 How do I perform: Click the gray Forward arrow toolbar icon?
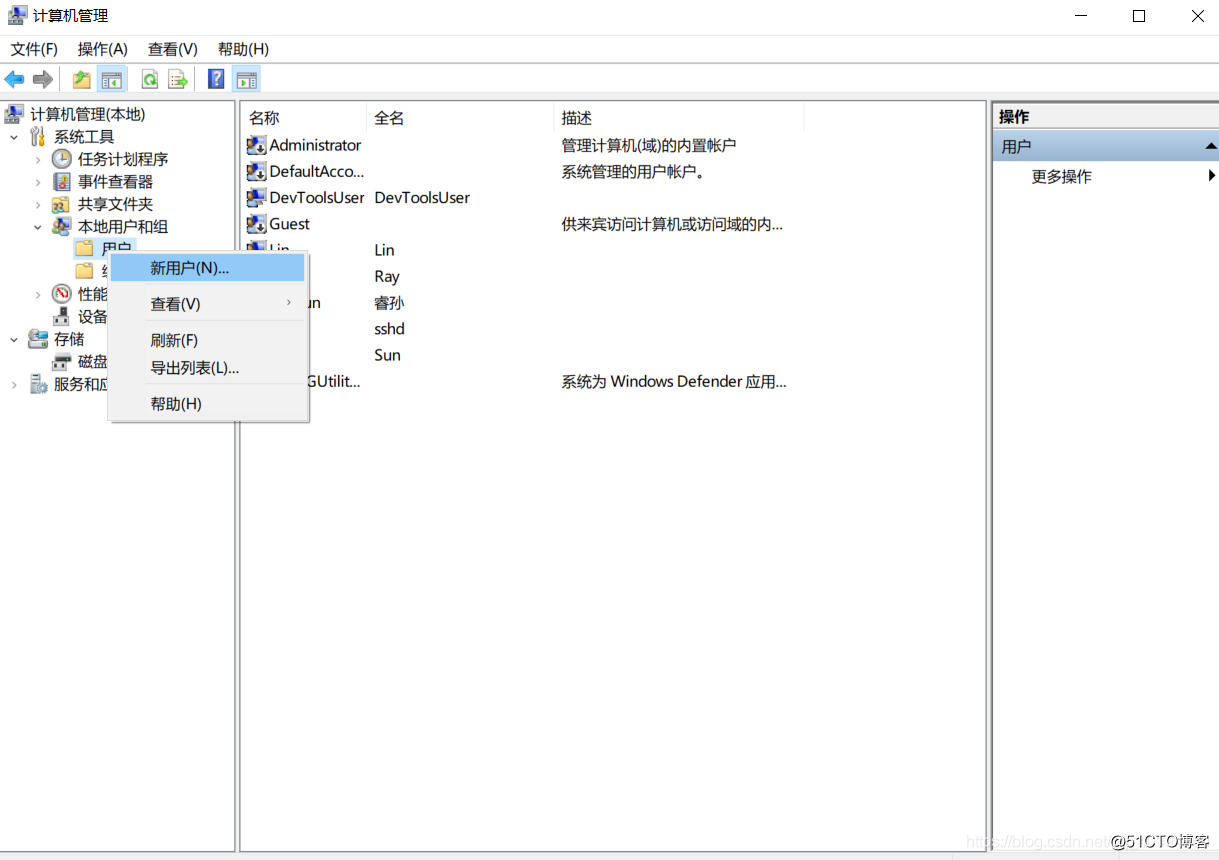point(42,79)
